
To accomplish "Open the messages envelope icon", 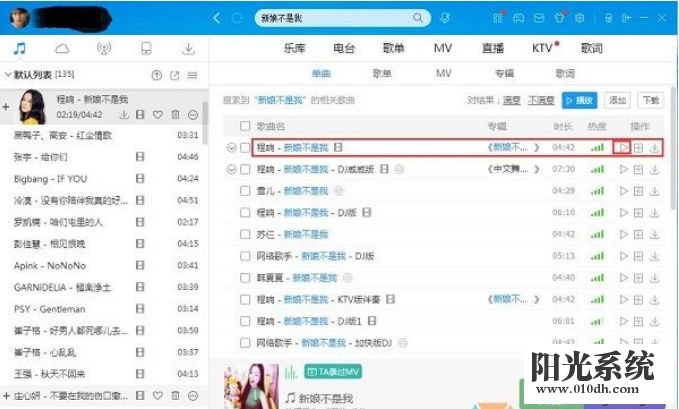I will [x=539, y=18].
